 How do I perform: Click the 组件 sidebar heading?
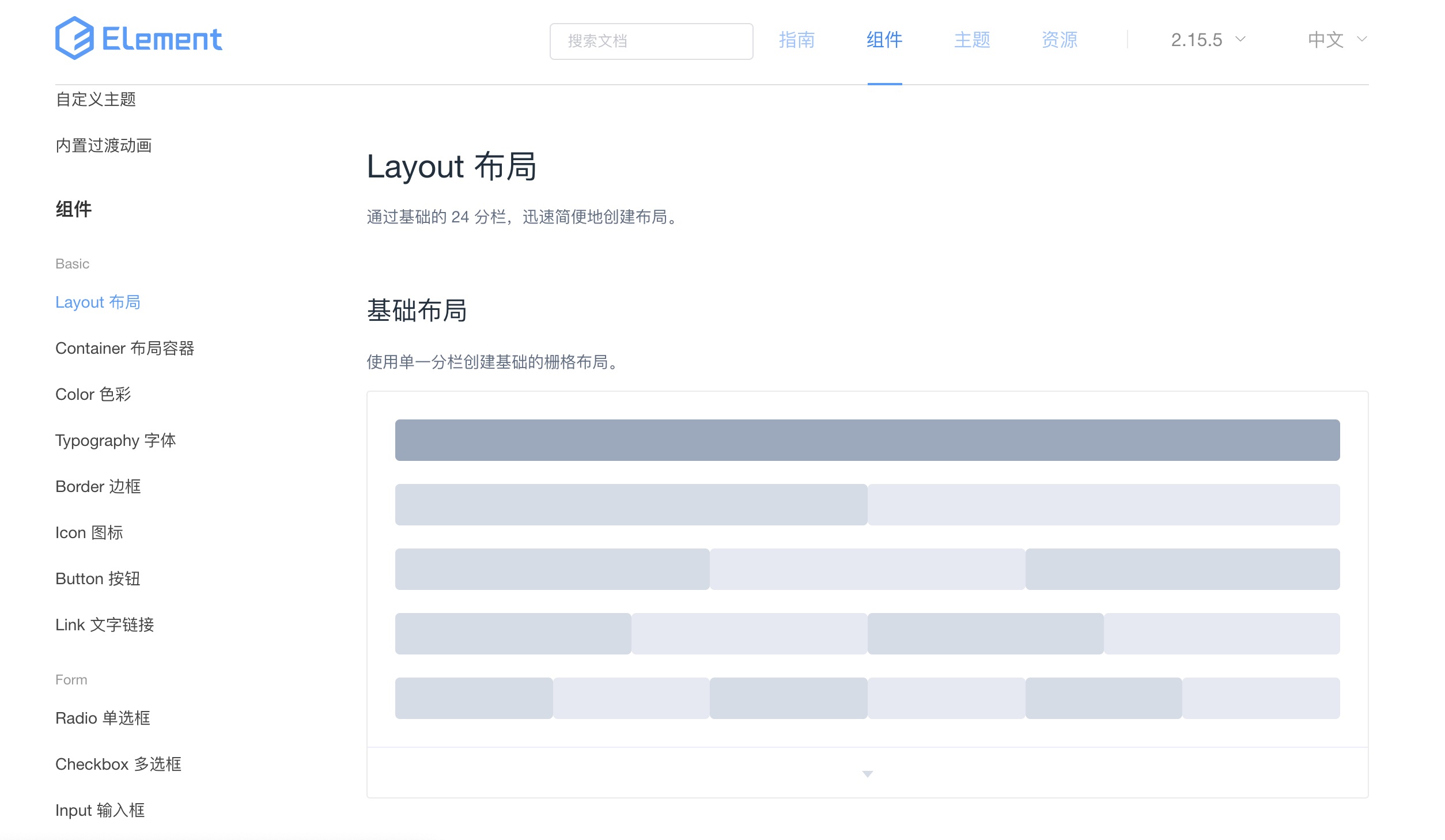[74, 209]
